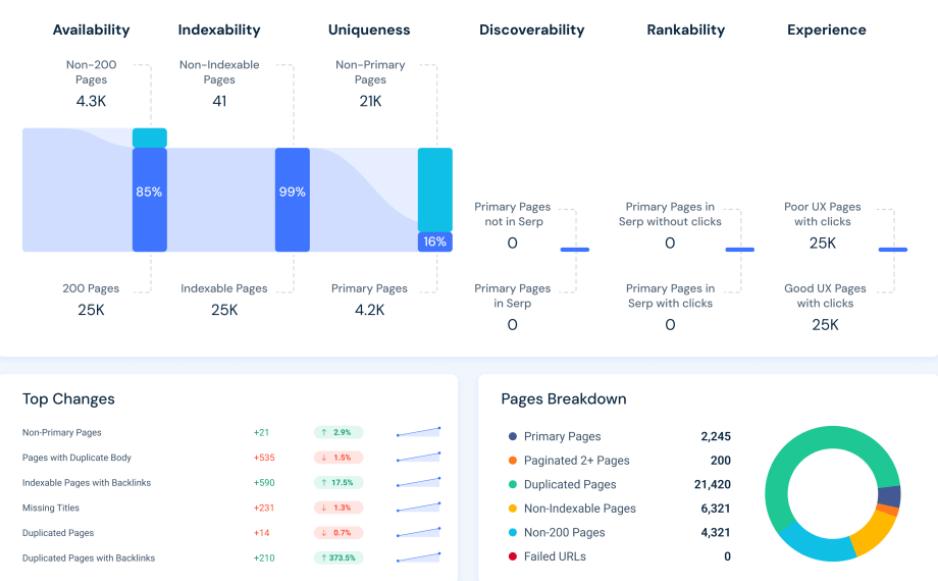Click the 373.5% increase badge
938x581 pixels.
(x=338, y=558)
